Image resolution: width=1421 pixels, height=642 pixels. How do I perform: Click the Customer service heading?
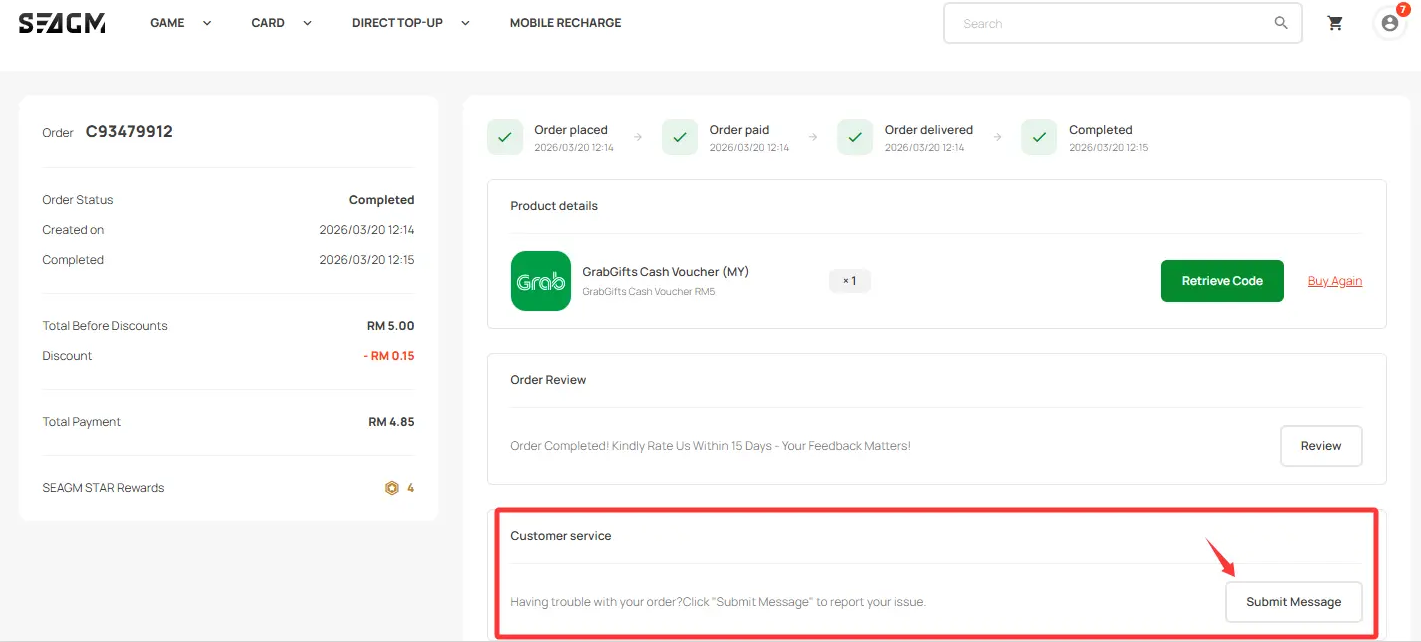[561, 536]
